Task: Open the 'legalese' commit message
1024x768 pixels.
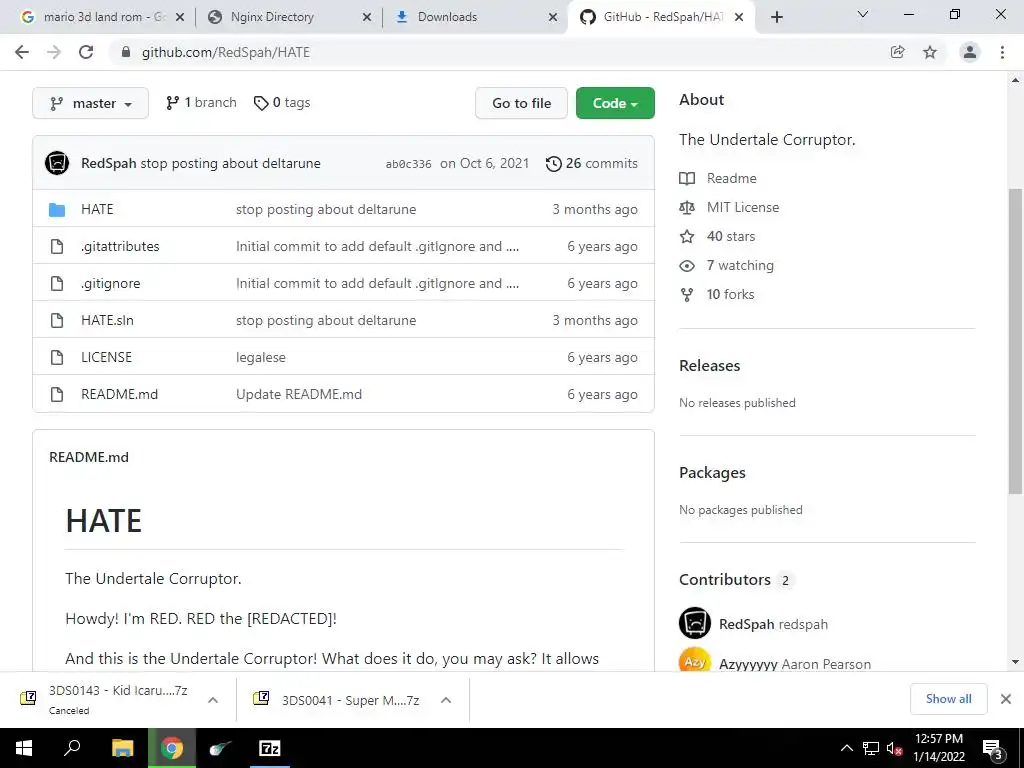Action: (x=261, y=357)
